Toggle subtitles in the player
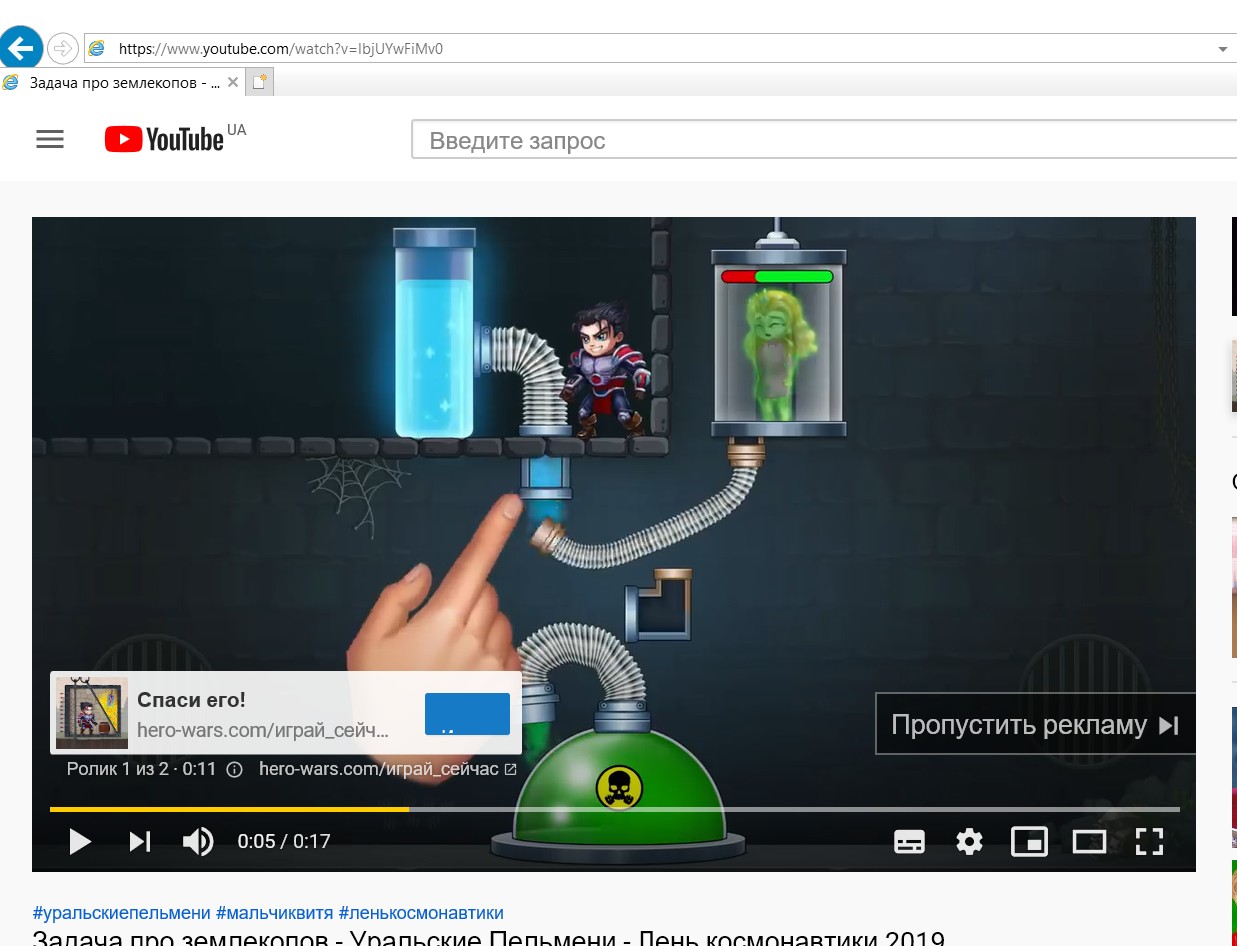 pos(909,841)
